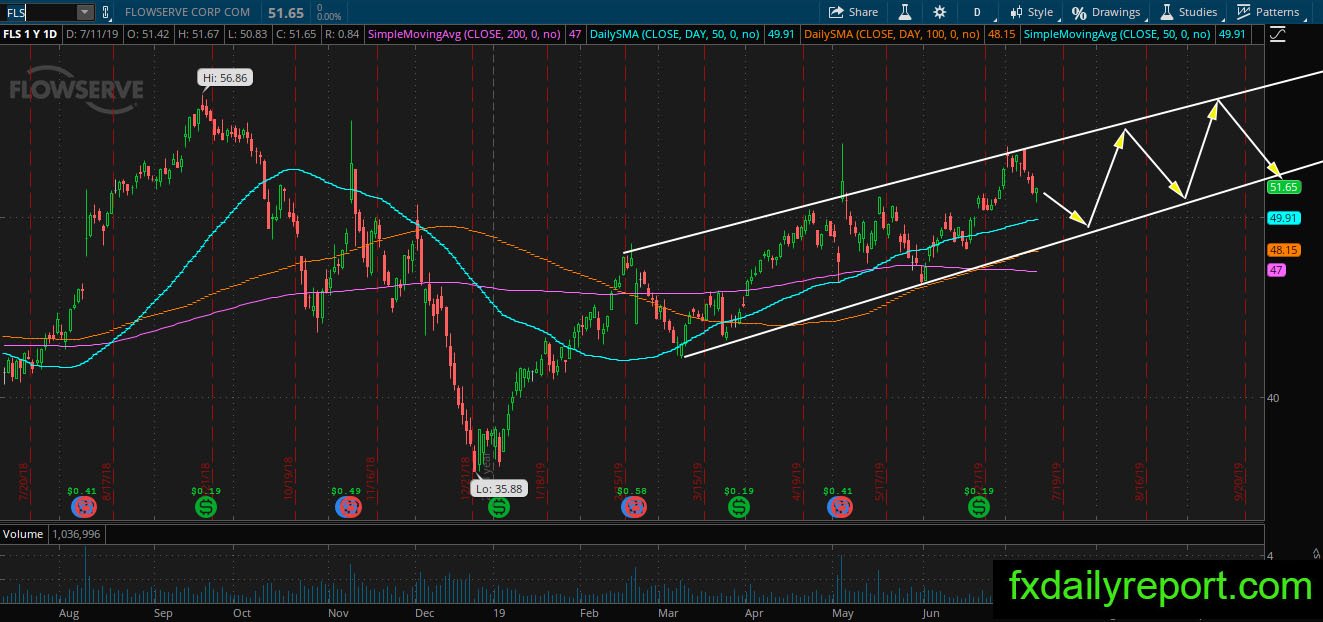Click the FLS 1 Y 1D chart label
The image size is (1323, 622).
tap(31, 34)
